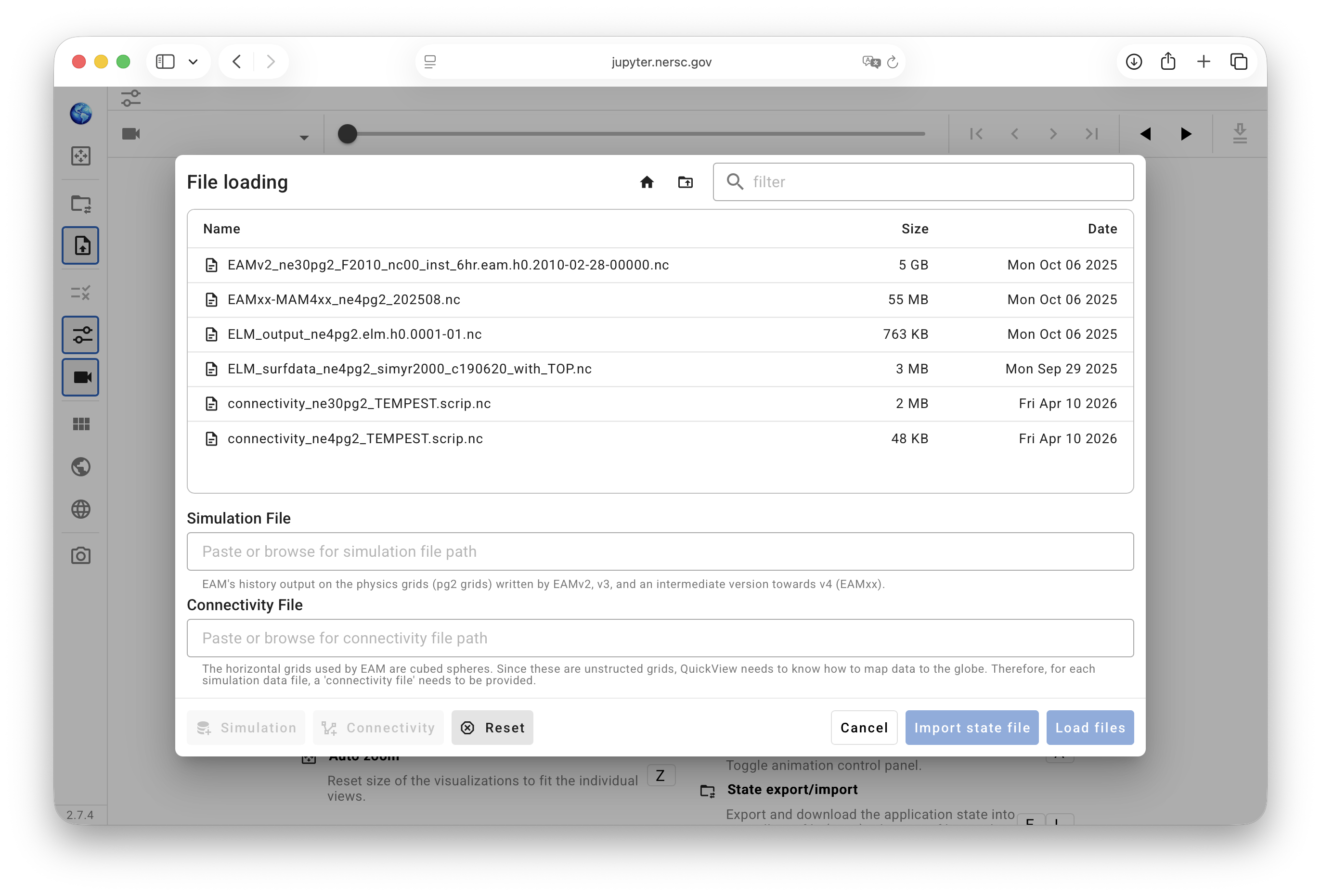Click the auto zoom icon in sidebar
This screenshot has width=1321, height=896.
click(x=81, y=156)
